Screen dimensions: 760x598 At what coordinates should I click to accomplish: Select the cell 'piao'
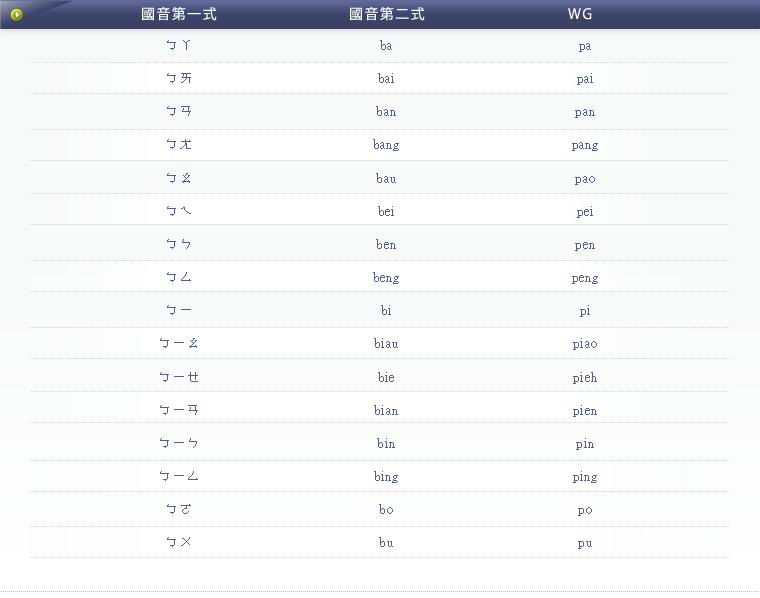[x=585, y=344]
